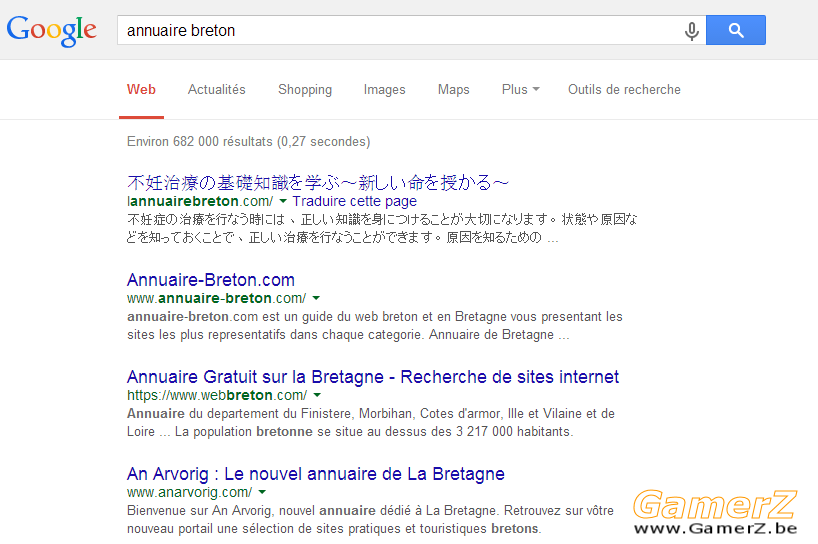
Task: Click the snippet starting 'annuaire-breton.com est un guide'
Action: [x=375, y=325]
